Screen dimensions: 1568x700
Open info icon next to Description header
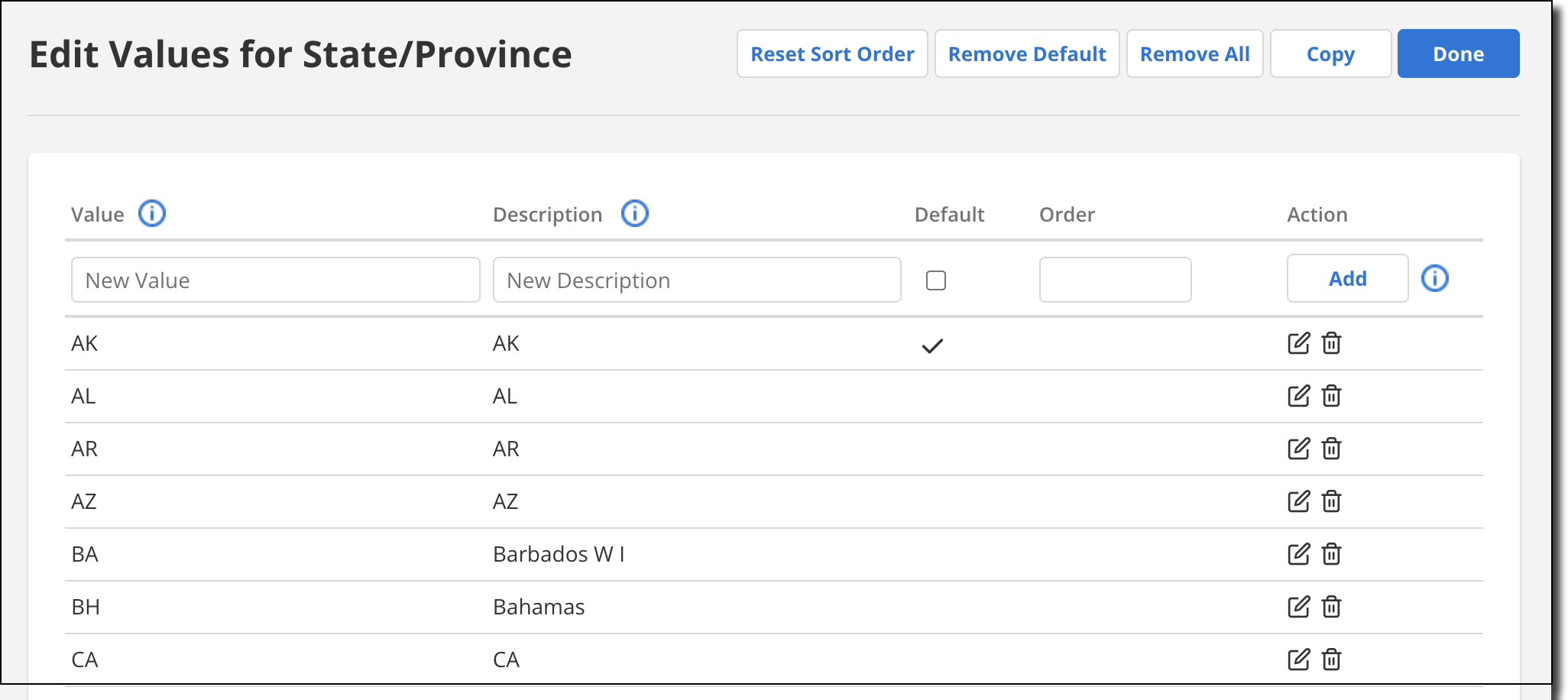click(635, 213)
